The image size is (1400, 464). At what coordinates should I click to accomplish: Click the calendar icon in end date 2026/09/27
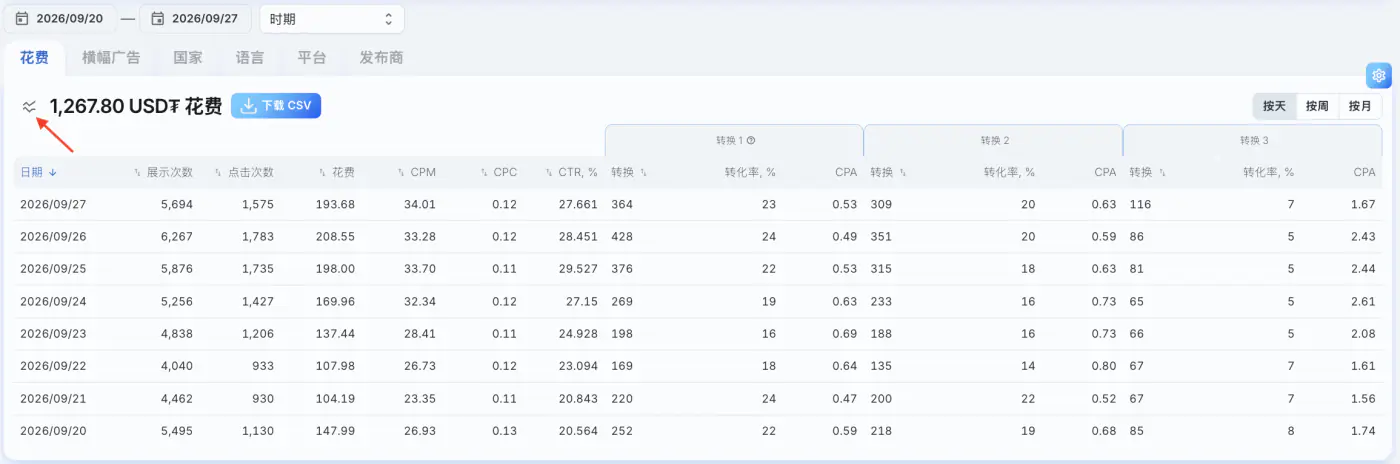point(157,18)
